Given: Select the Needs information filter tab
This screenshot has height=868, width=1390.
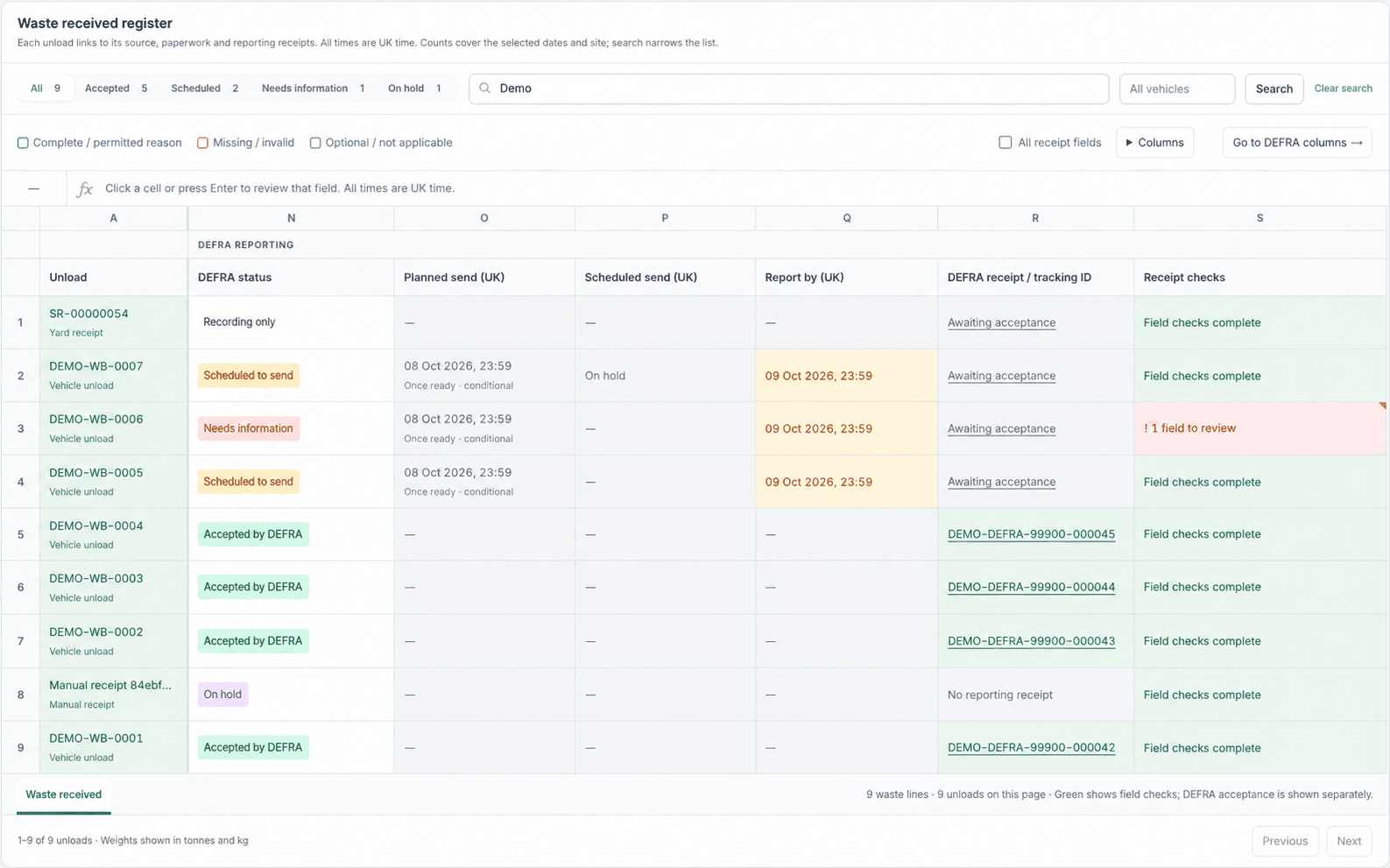Looking at the screenshot, I should [x=314, y=88].
